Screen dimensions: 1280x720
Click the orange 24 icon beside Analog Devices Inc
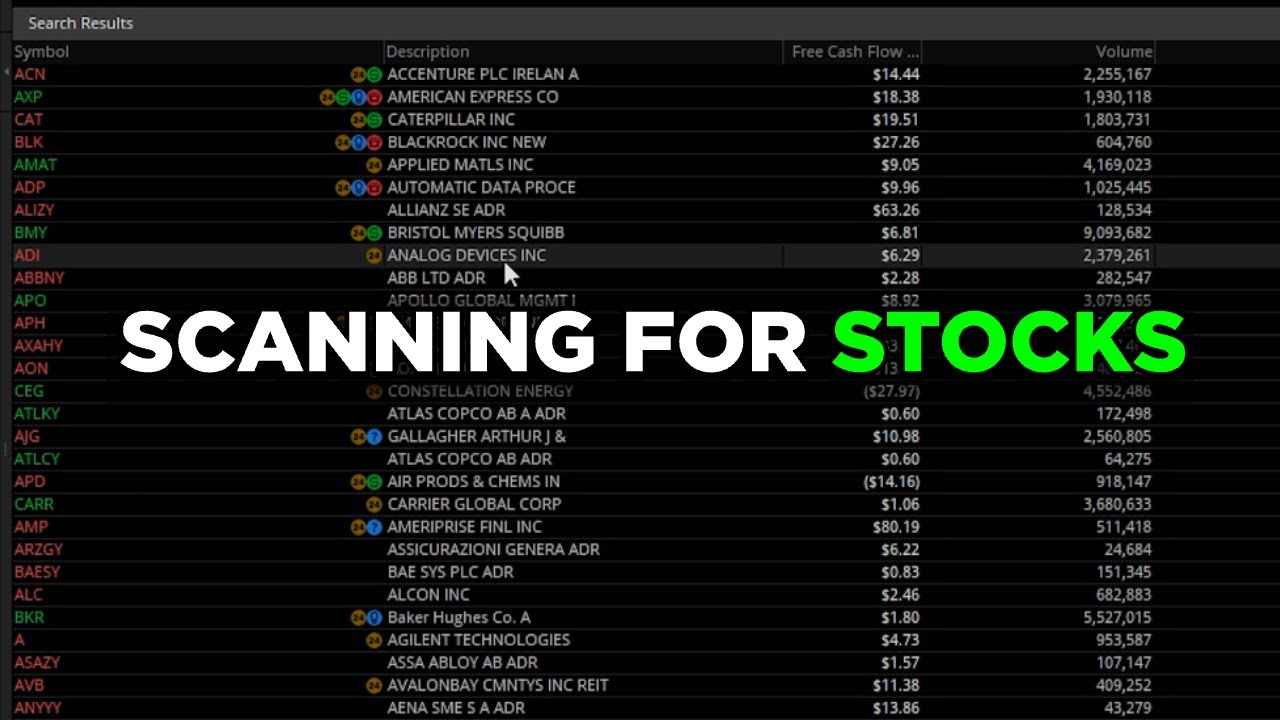374,255
